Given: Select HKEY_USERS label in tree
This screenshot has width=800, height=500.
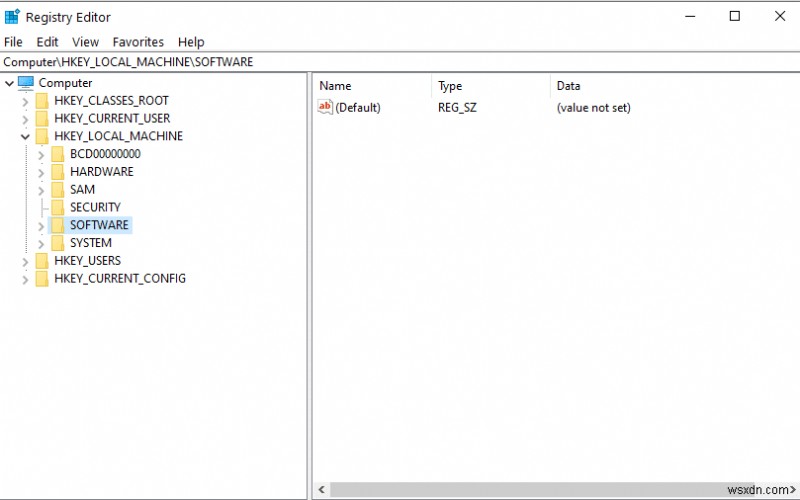Looking at the screenshot, I should (x=87, y=261).
